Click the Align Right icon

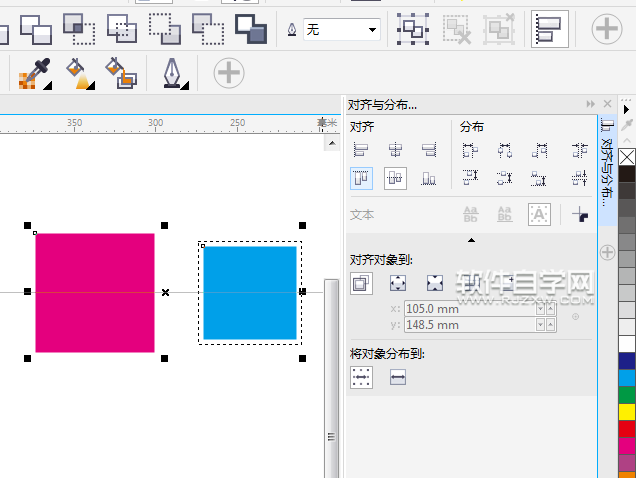(x=429, y=150)
